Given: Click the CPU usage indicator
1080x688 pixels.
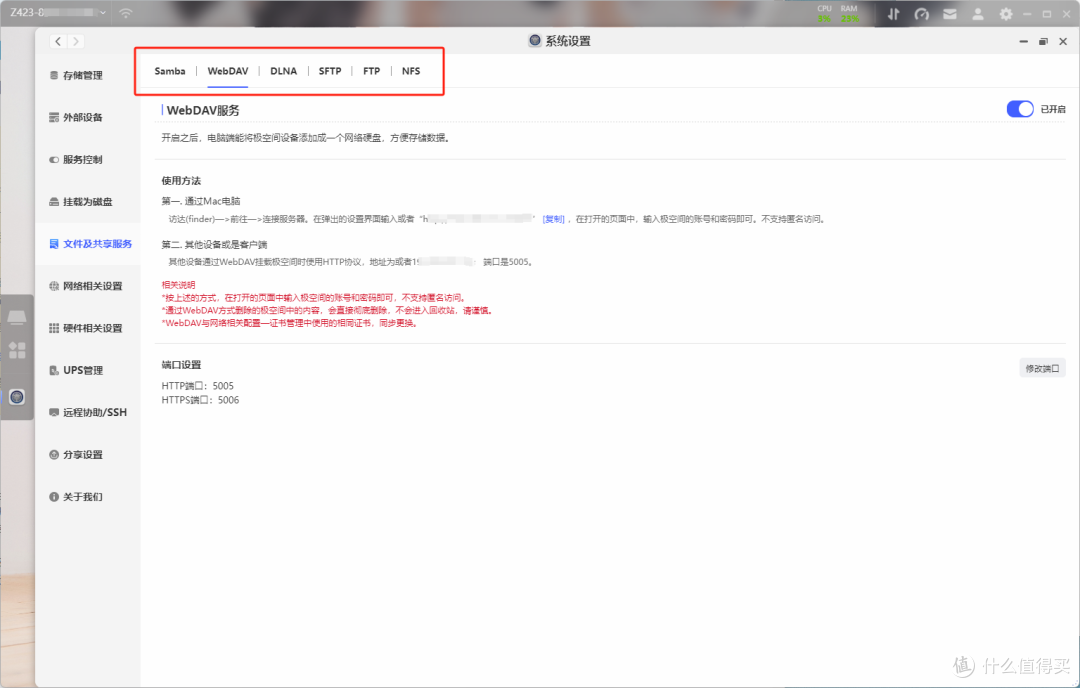Looking at the screenshot, I should click(x=824, y=14).
